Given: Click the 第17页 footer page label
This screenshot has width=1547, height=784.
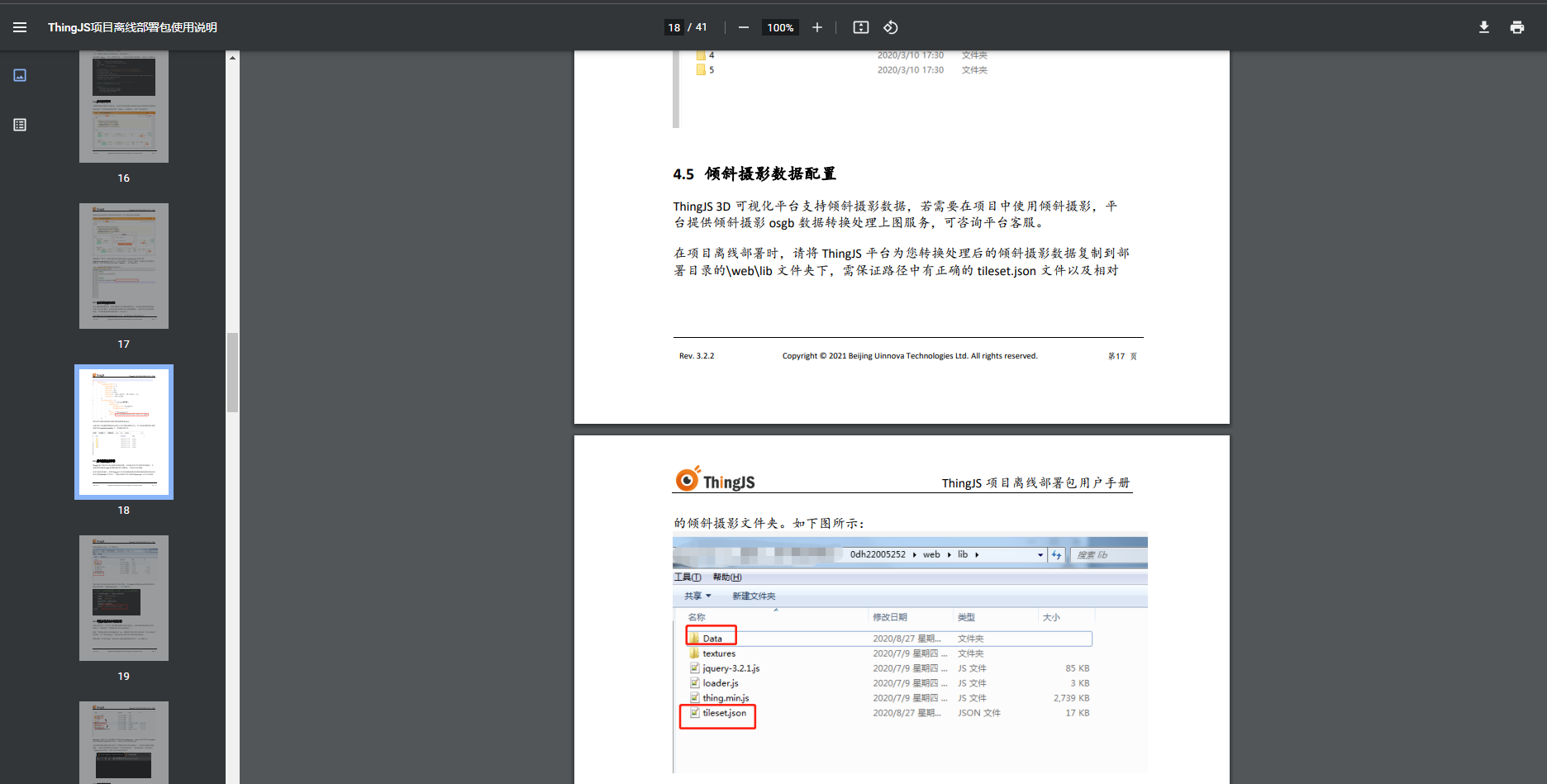Looking at the screenshot, I should point(1122,356).
